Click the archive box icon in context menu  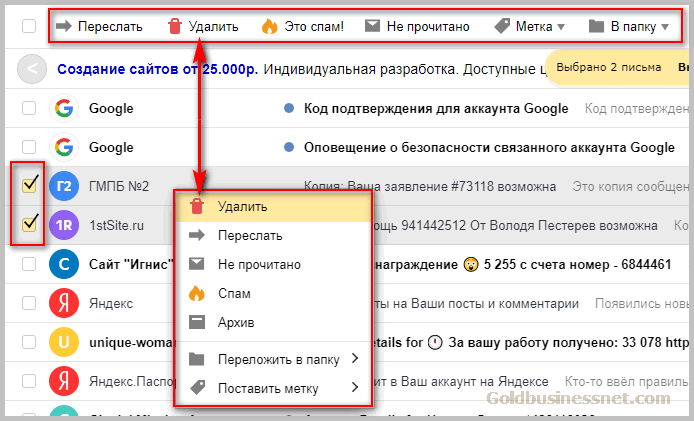[197, 322]
